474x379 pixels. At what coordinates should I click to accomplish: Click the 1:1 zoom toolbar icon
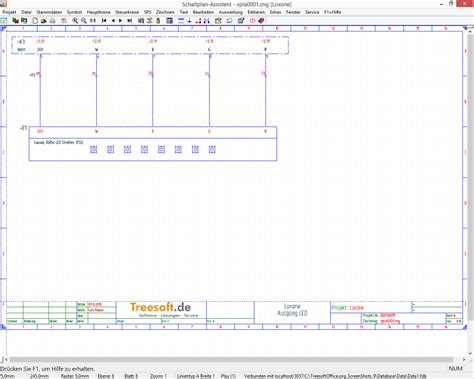93,21
